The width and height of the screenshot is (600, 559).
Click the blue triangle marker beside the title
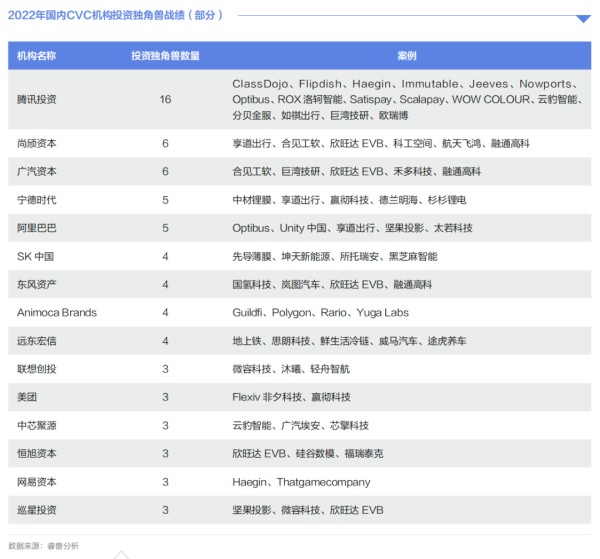pos(583,19)
